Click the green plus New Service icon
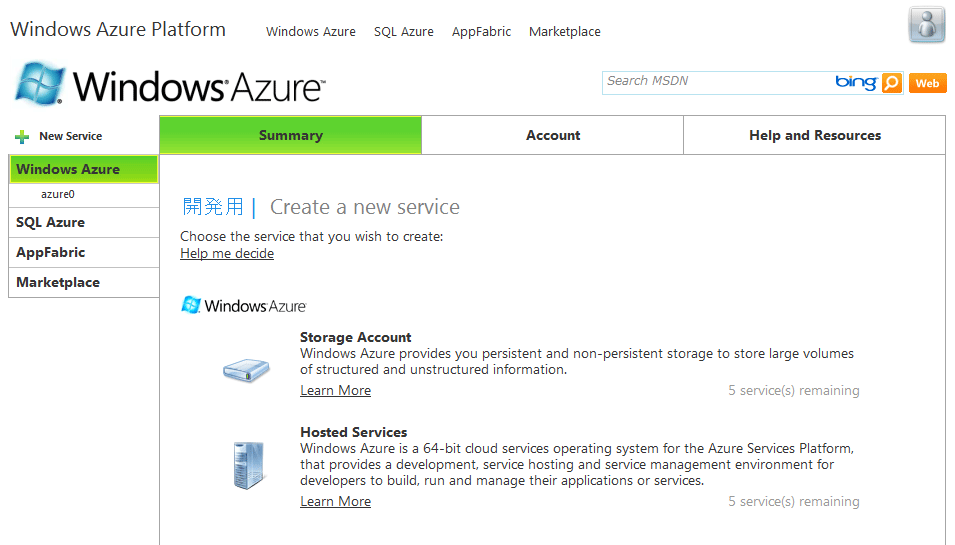The image size is (955, 545). (x=22, y=136)
